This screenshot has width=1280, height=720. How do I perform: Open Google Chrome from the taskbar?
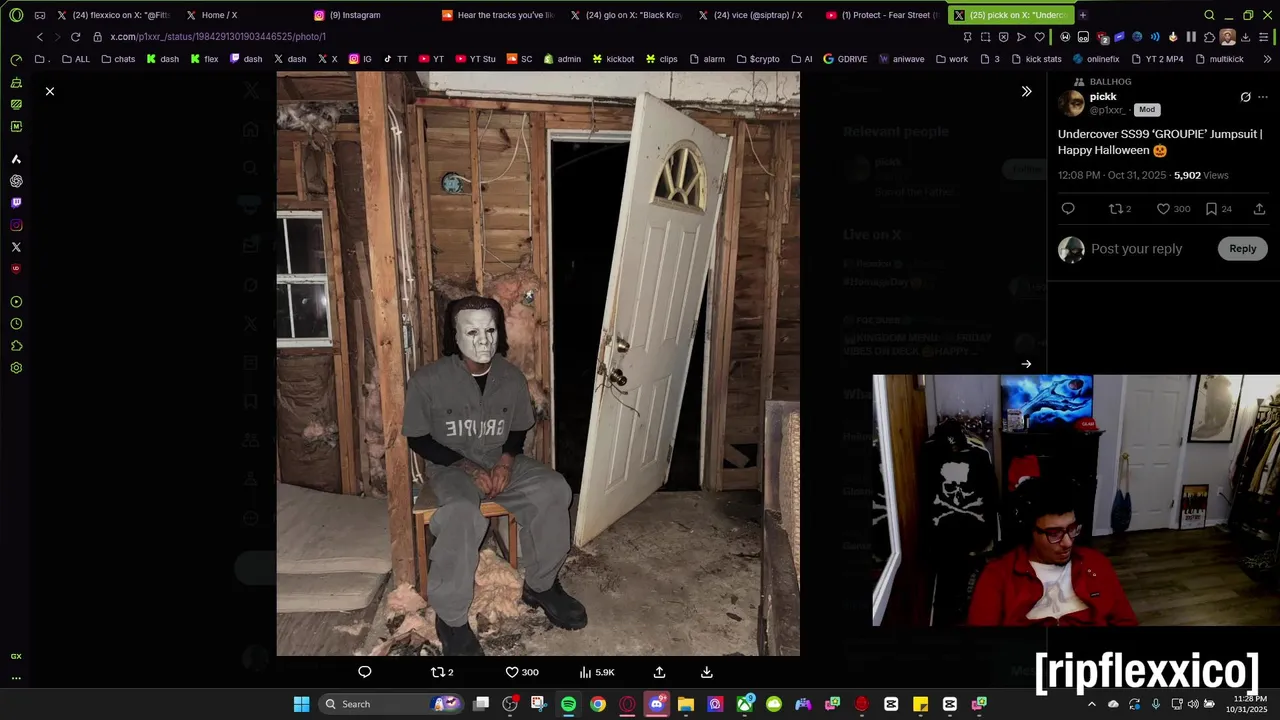click(597, 704)
